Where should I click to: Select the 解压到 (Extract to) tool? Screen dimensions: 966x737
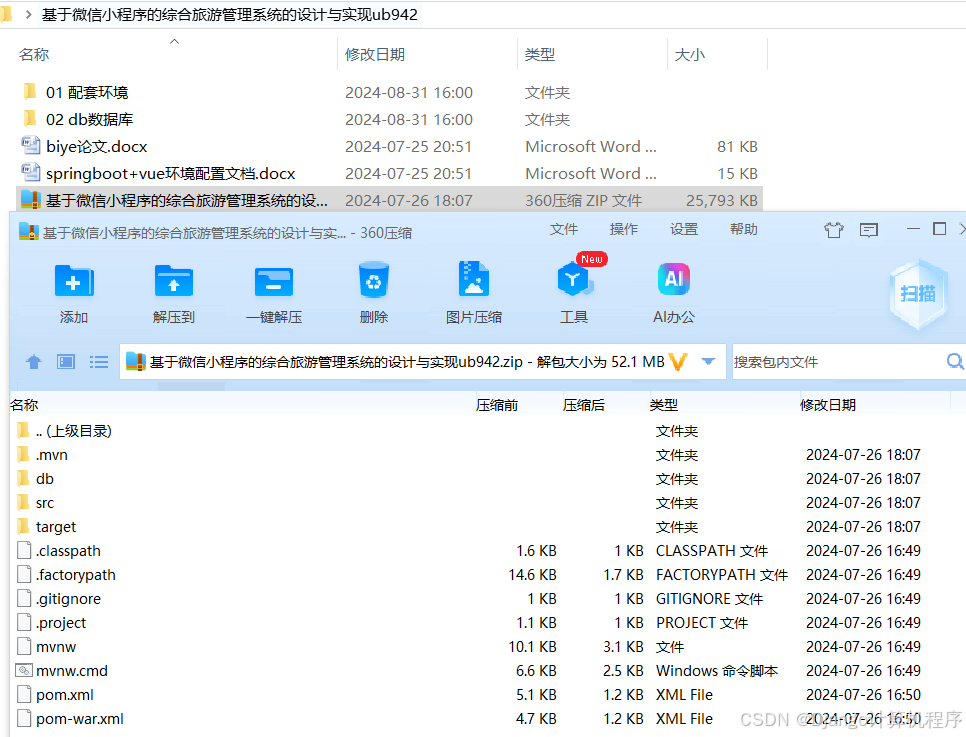pyautogui.click(x=173, y=292)
